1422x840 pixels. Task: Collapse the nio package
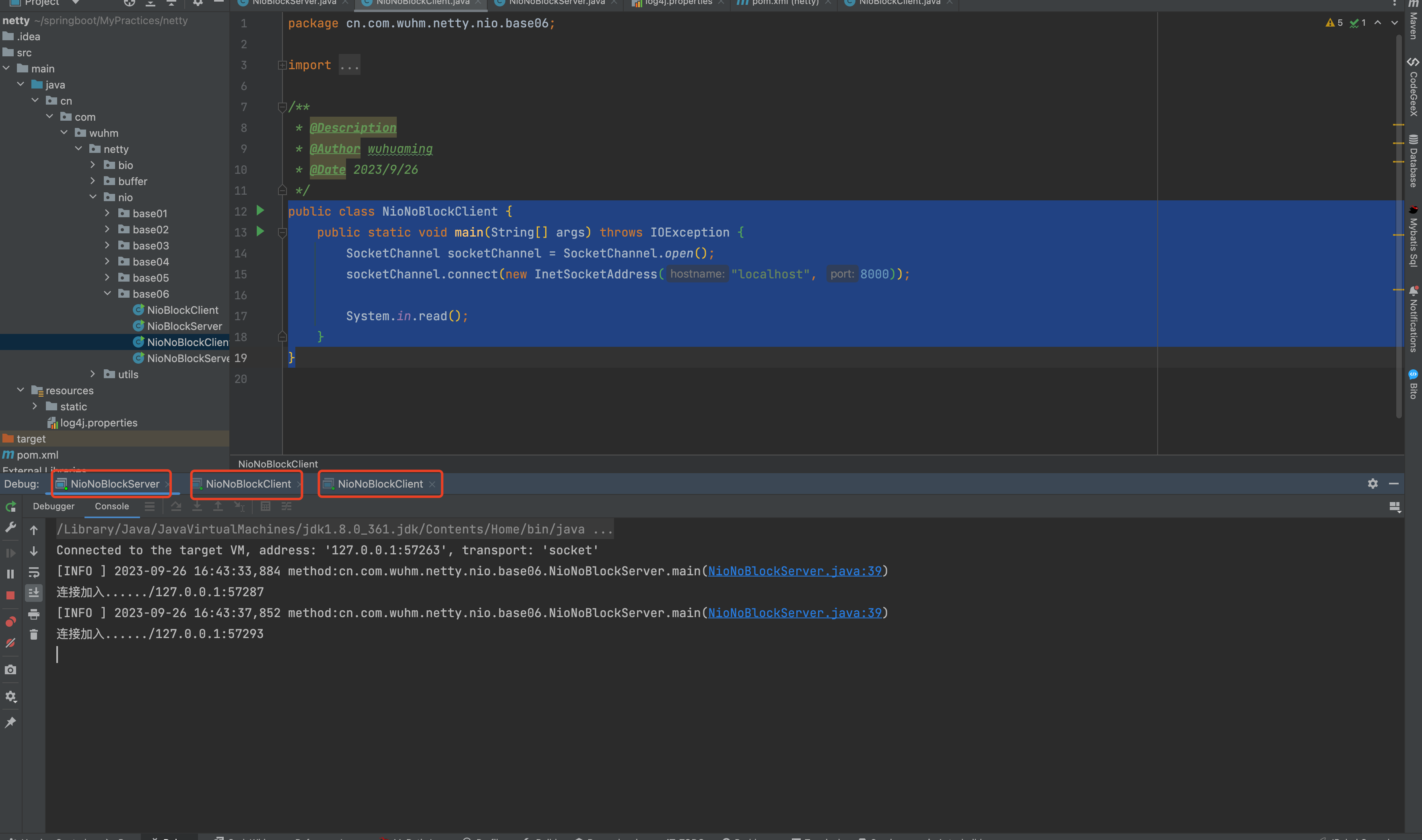93,198
